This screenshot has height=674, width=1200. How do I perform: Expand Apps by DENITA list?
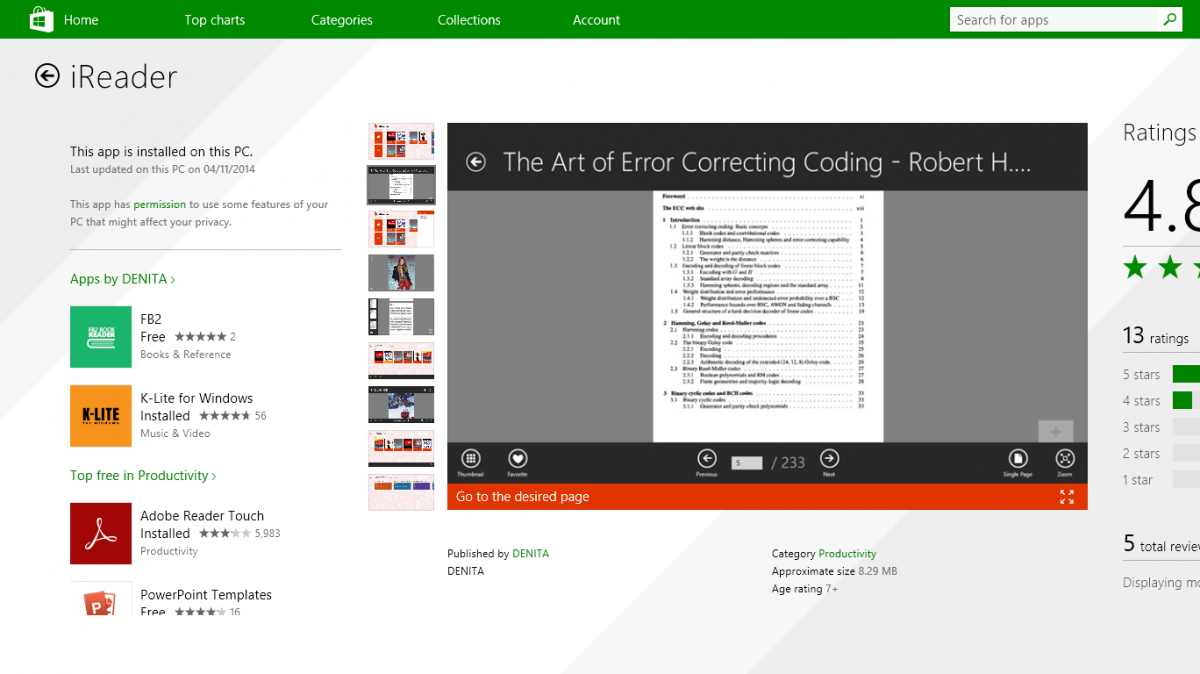[x=123, y=279]
